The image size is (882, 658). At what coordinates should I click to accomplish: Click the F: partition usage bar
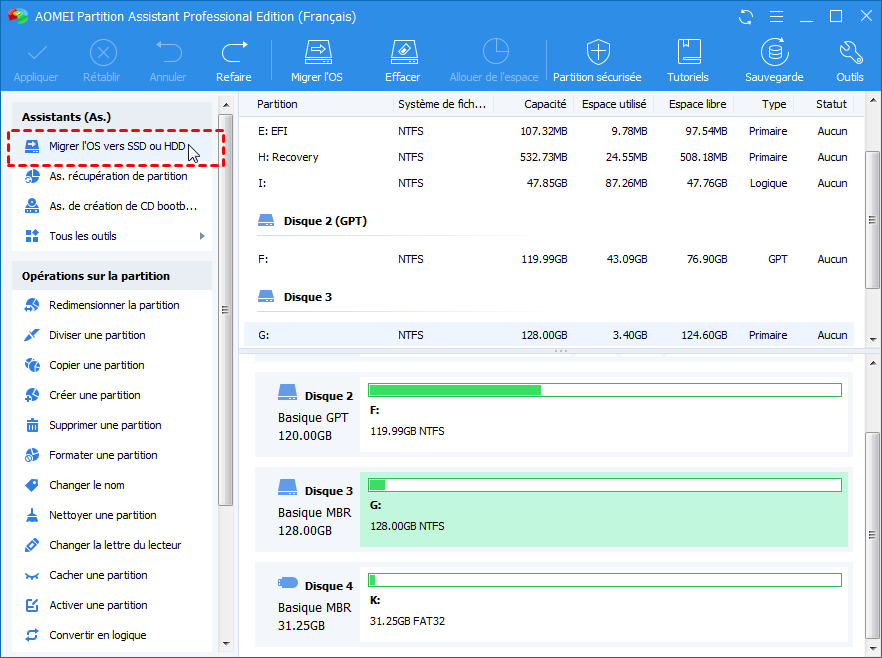point(604,390)
